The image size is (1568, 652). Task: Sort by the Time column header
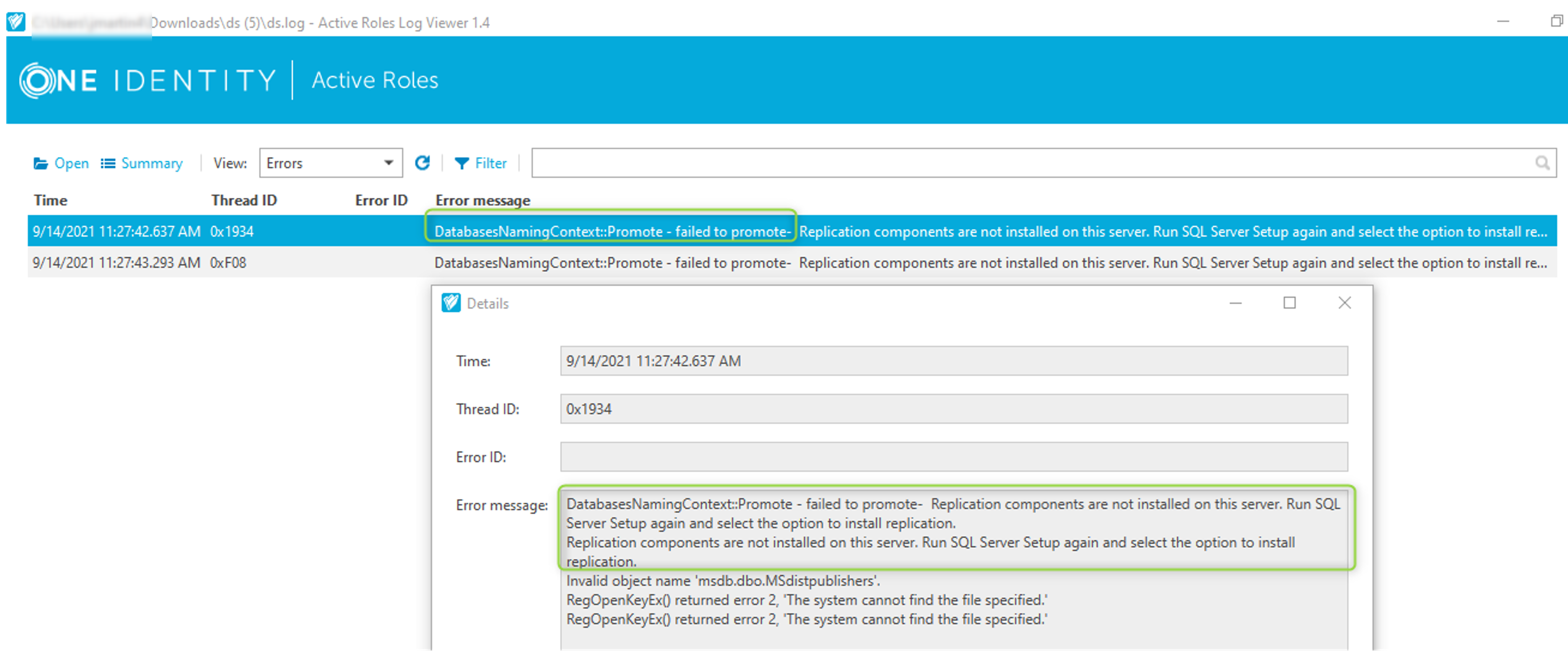pyautogui.click(x=50, y=201)
